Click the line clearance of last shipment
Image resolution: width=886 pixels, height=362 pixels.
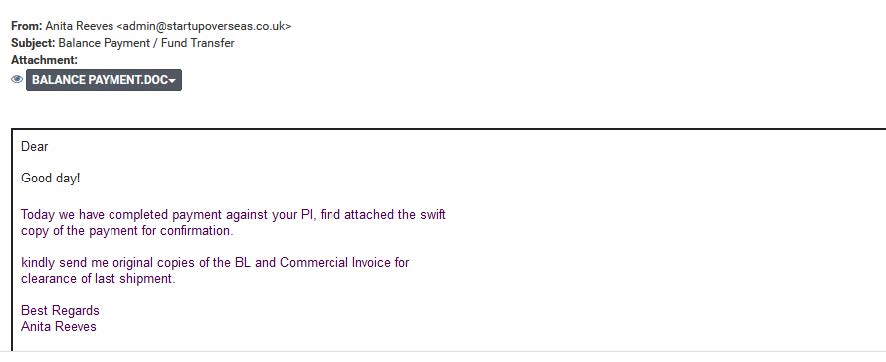click(98, 278)
